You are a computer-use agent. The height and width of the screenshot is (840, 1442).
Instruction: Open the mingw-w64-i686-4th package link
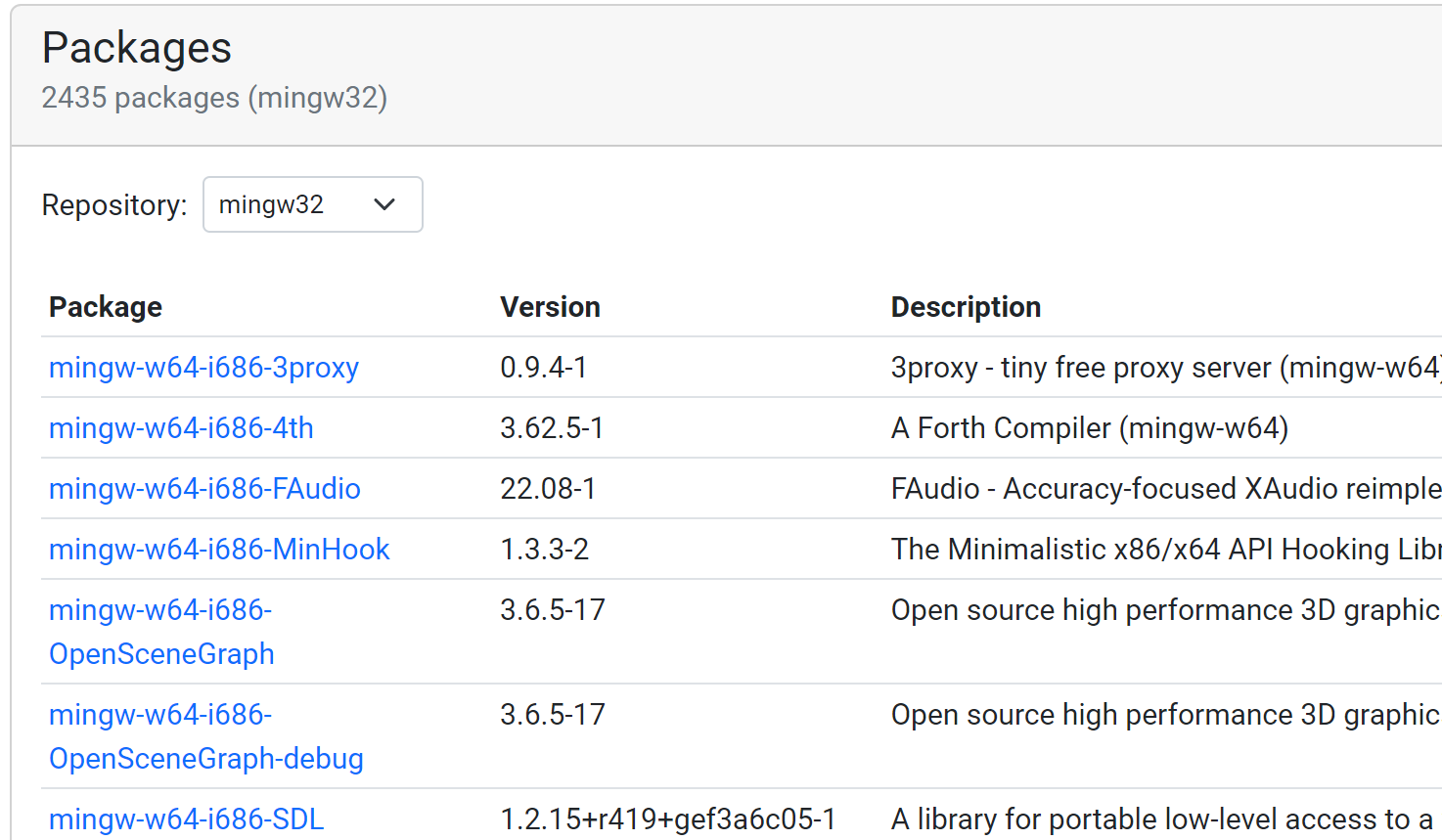click(x=181, y=428)
